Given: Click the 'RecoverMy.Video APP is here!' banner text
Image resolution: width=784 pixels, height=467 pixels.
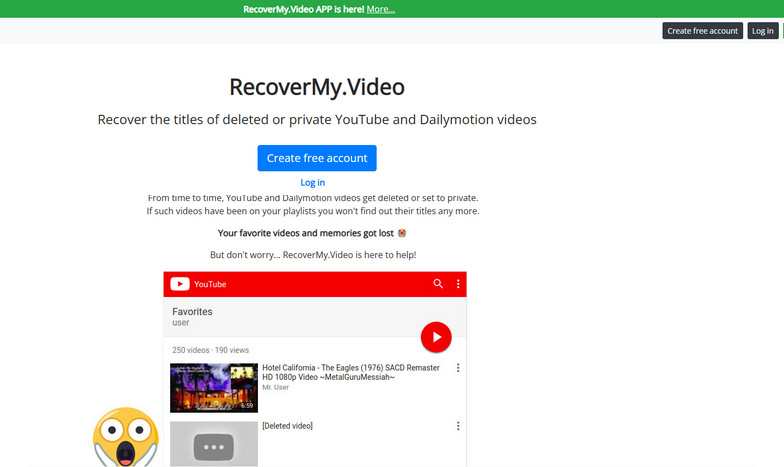Looking at the screenshot, I should (304, 9).
